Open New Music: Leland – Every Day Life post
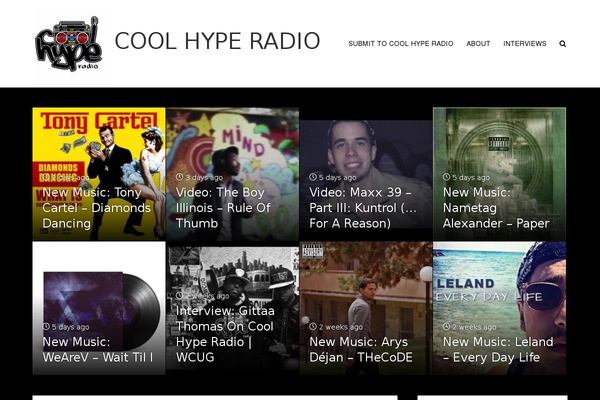 (x=498, y=349)
